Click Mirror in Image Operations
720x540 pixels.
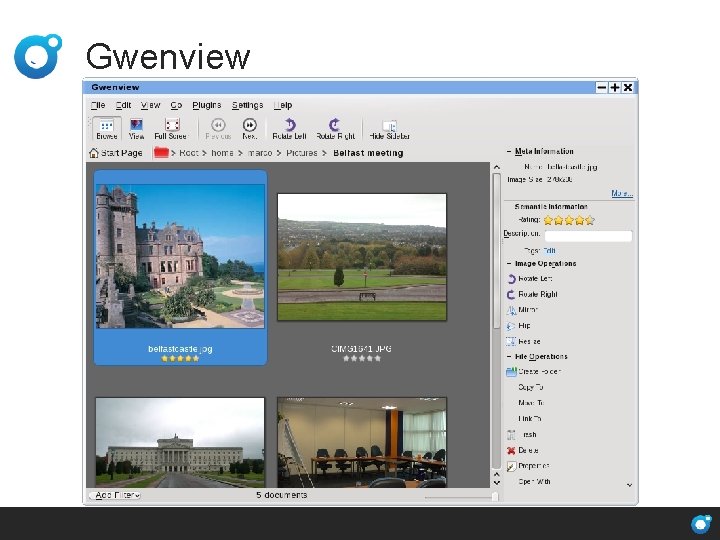pos(522,310)
